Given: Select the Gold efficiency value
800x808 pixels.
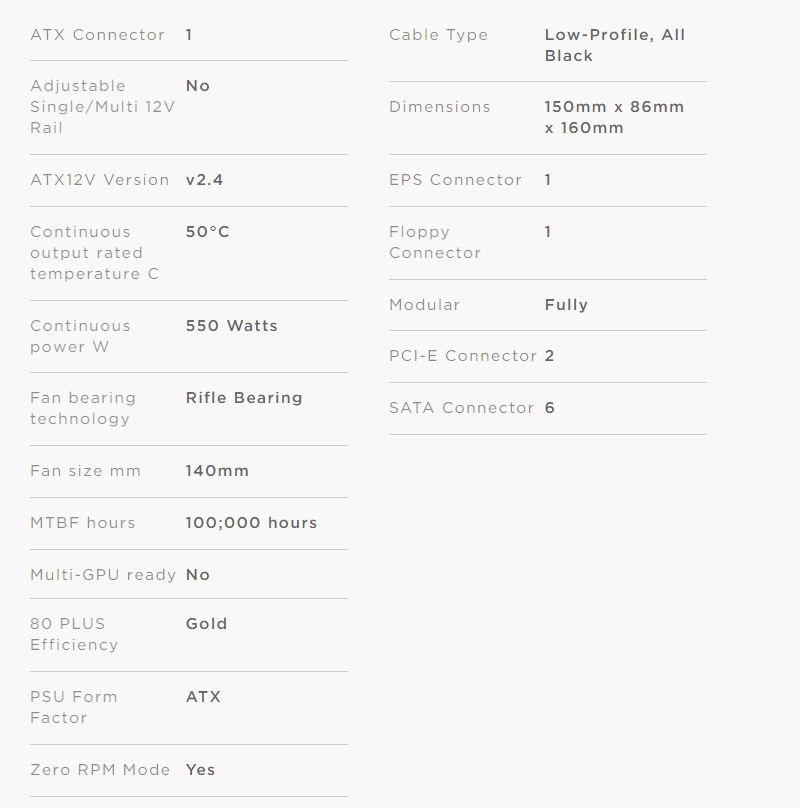Looking at the screenshot, I should pos(206,624).
